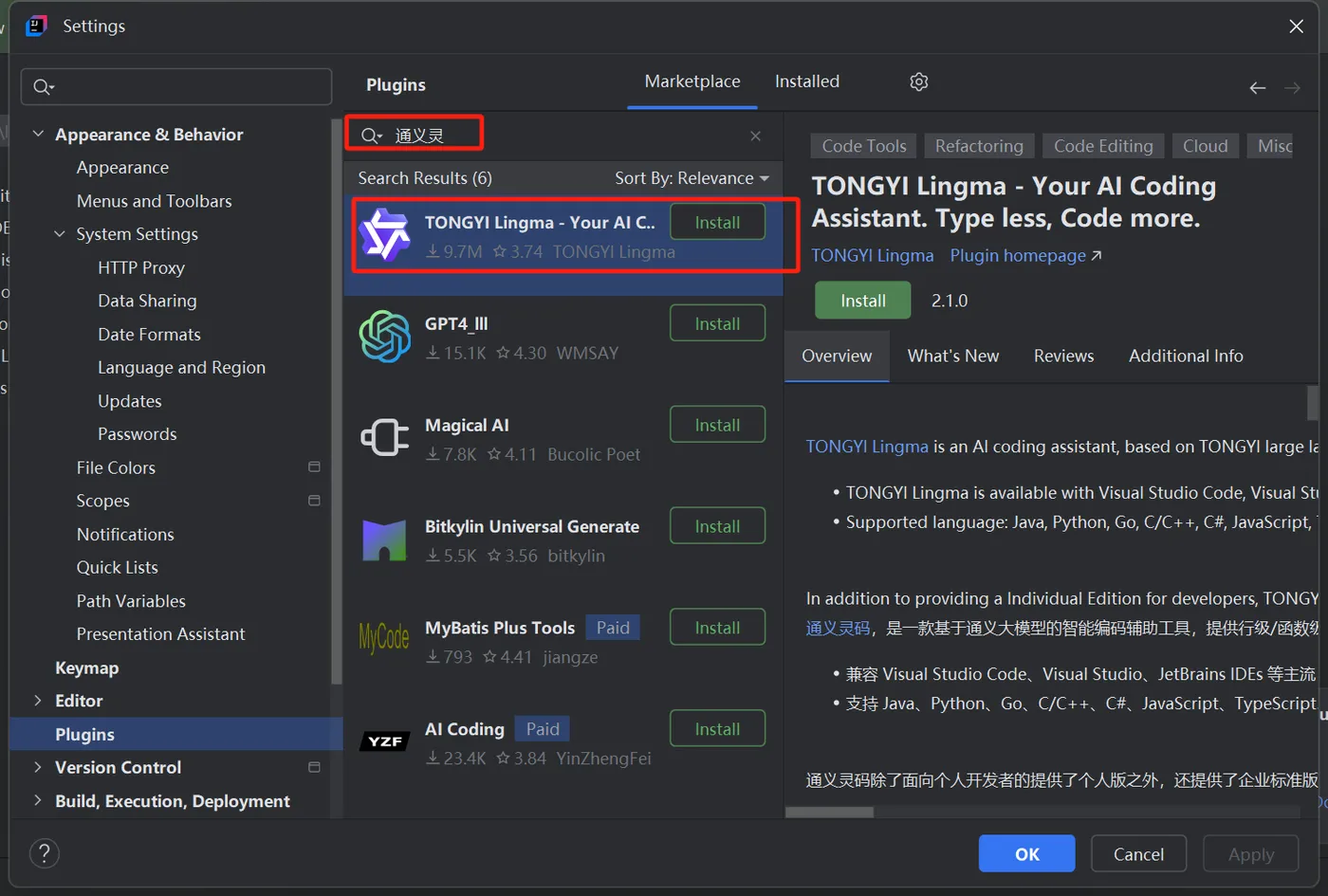This screenshot has width=1328, height=896.
Task: Click the description horizontal scrollbar
Action: click(x=829, y=813)
